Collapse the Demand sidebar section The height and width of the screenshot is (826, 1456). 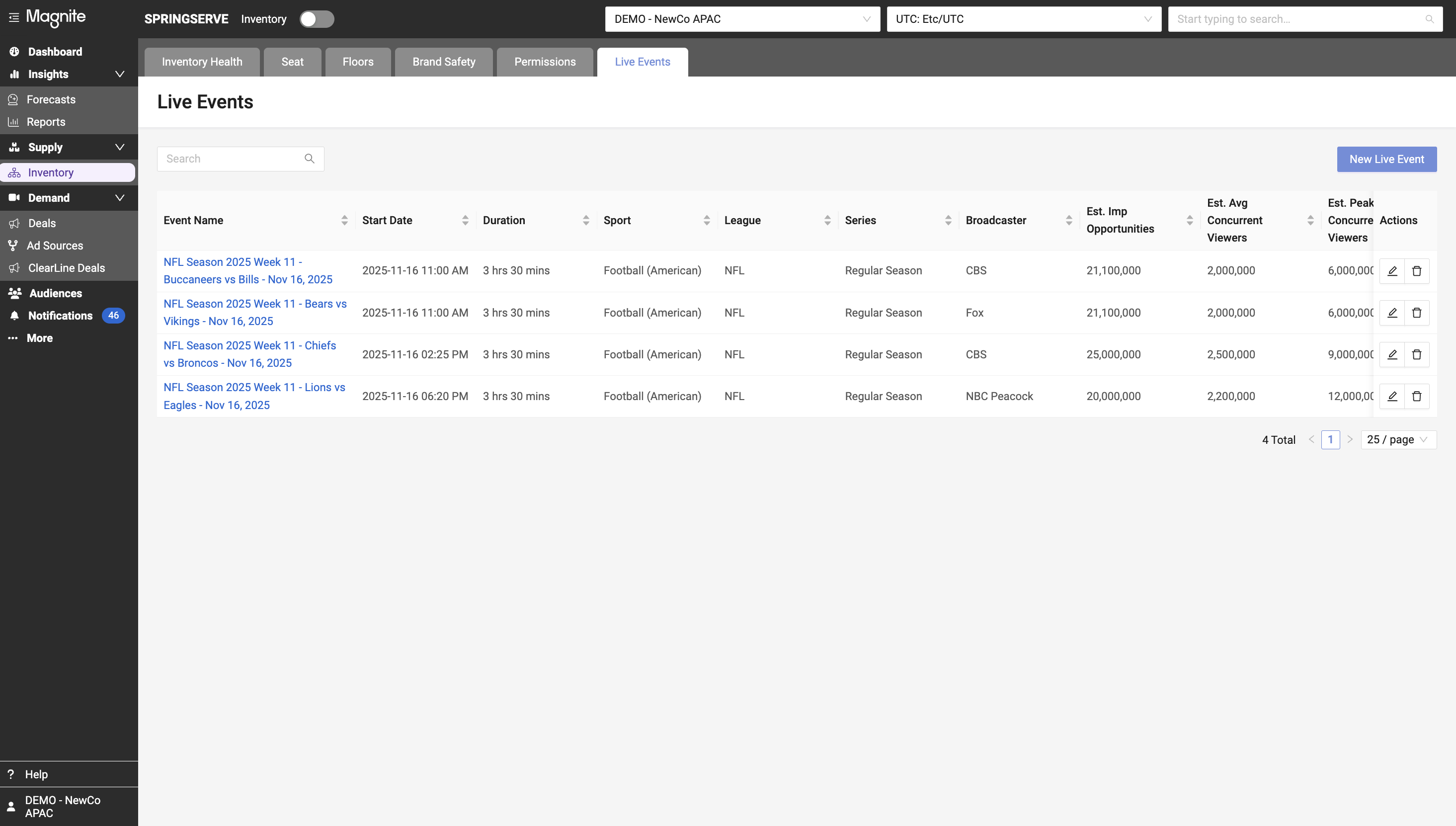click(x=120, y=198)
